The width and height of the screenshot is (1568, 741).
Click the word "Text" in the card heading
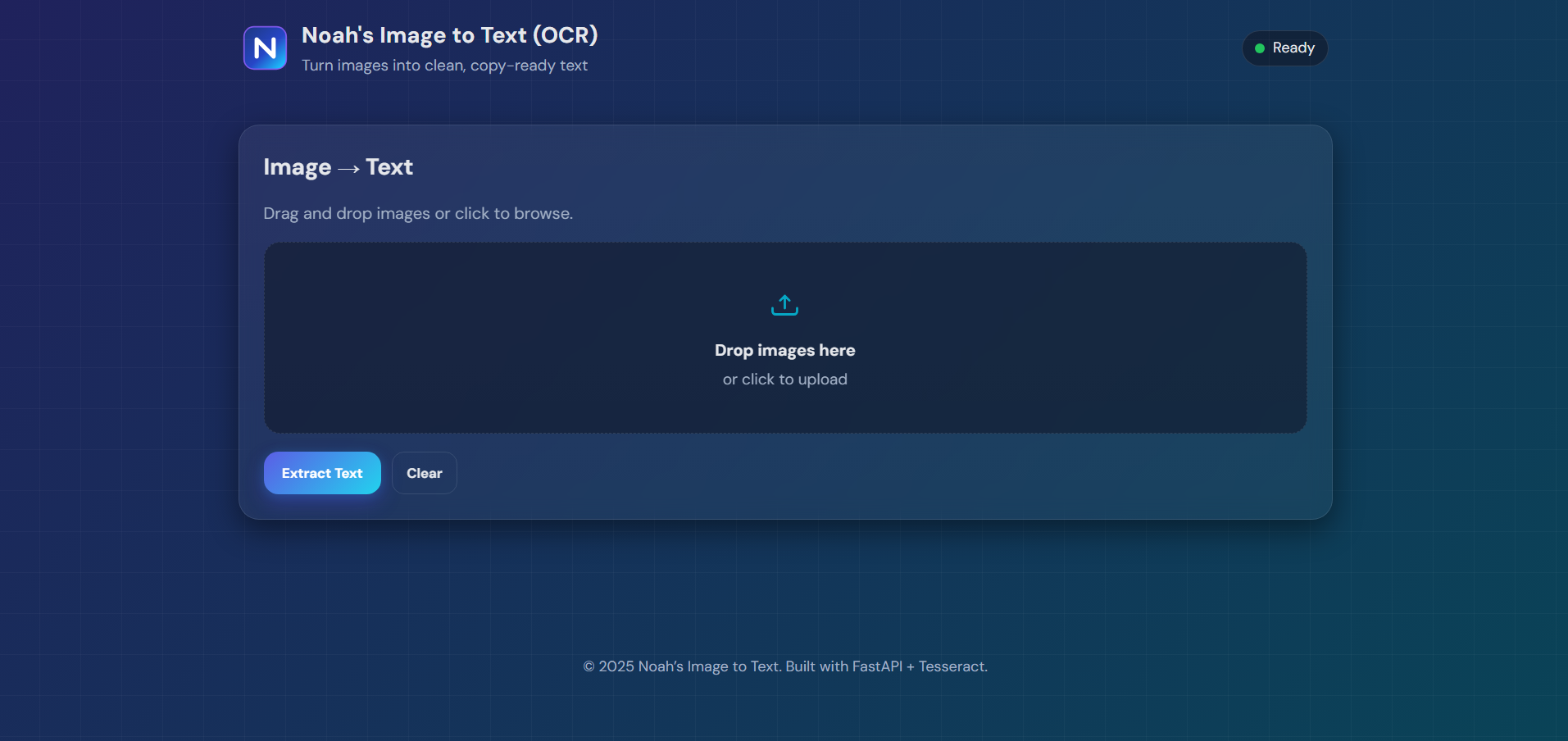[389, 167]
